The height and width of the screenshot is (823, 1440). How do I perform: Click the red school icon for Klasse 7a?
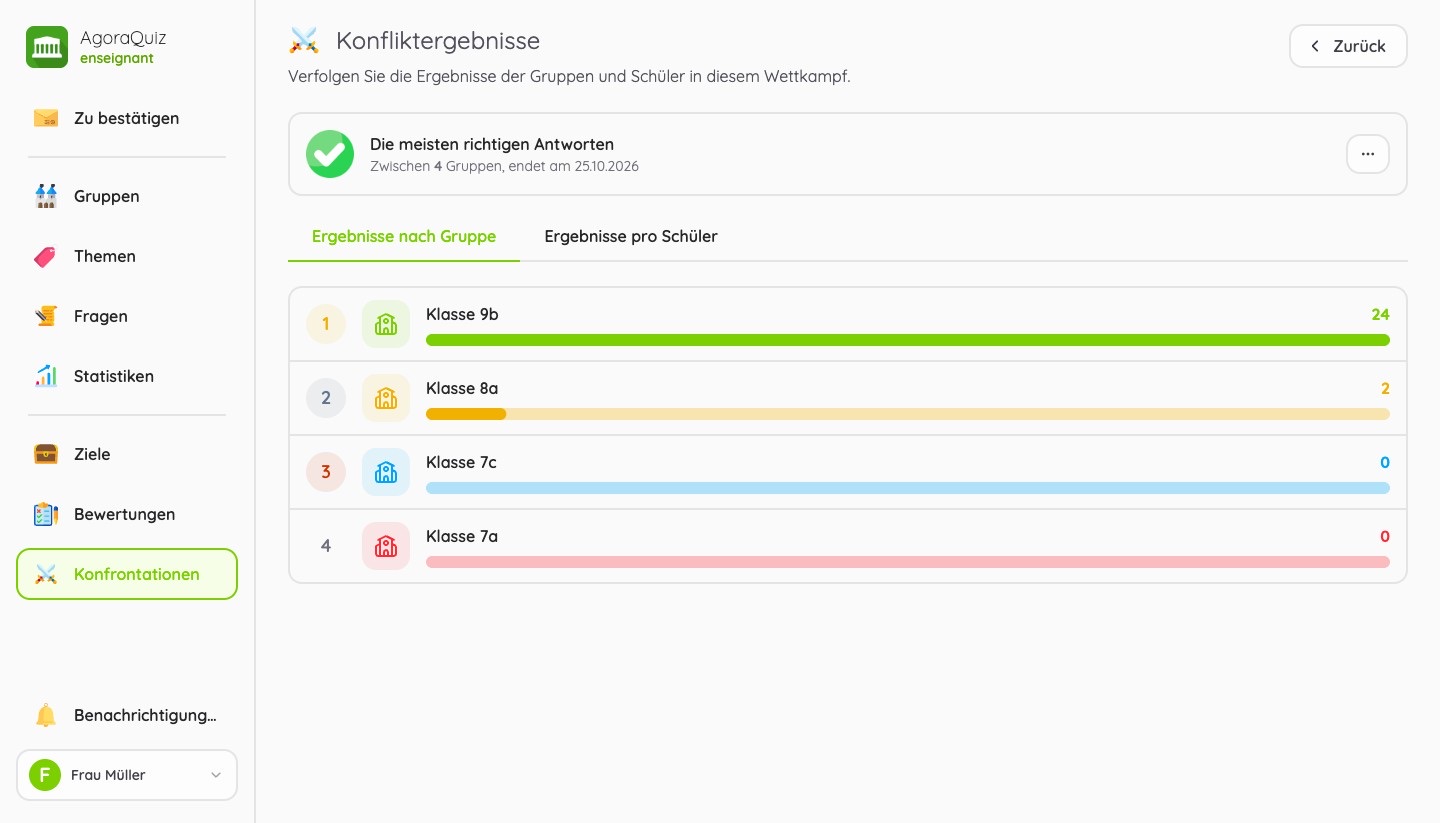(386, 546)
